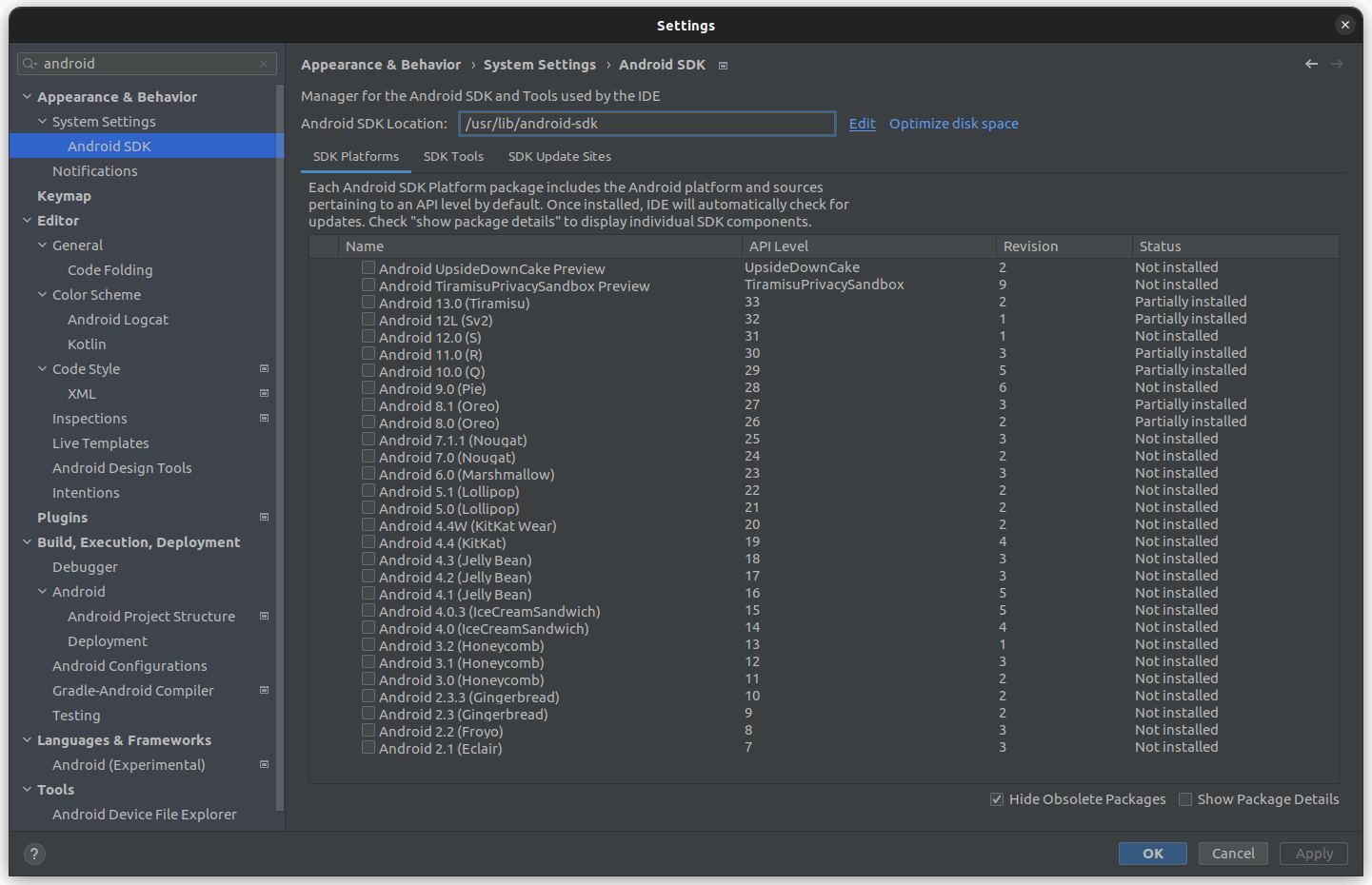Collapse the Editor tree node
This screenshot has height=885, width=1372.
click(28, 221)
